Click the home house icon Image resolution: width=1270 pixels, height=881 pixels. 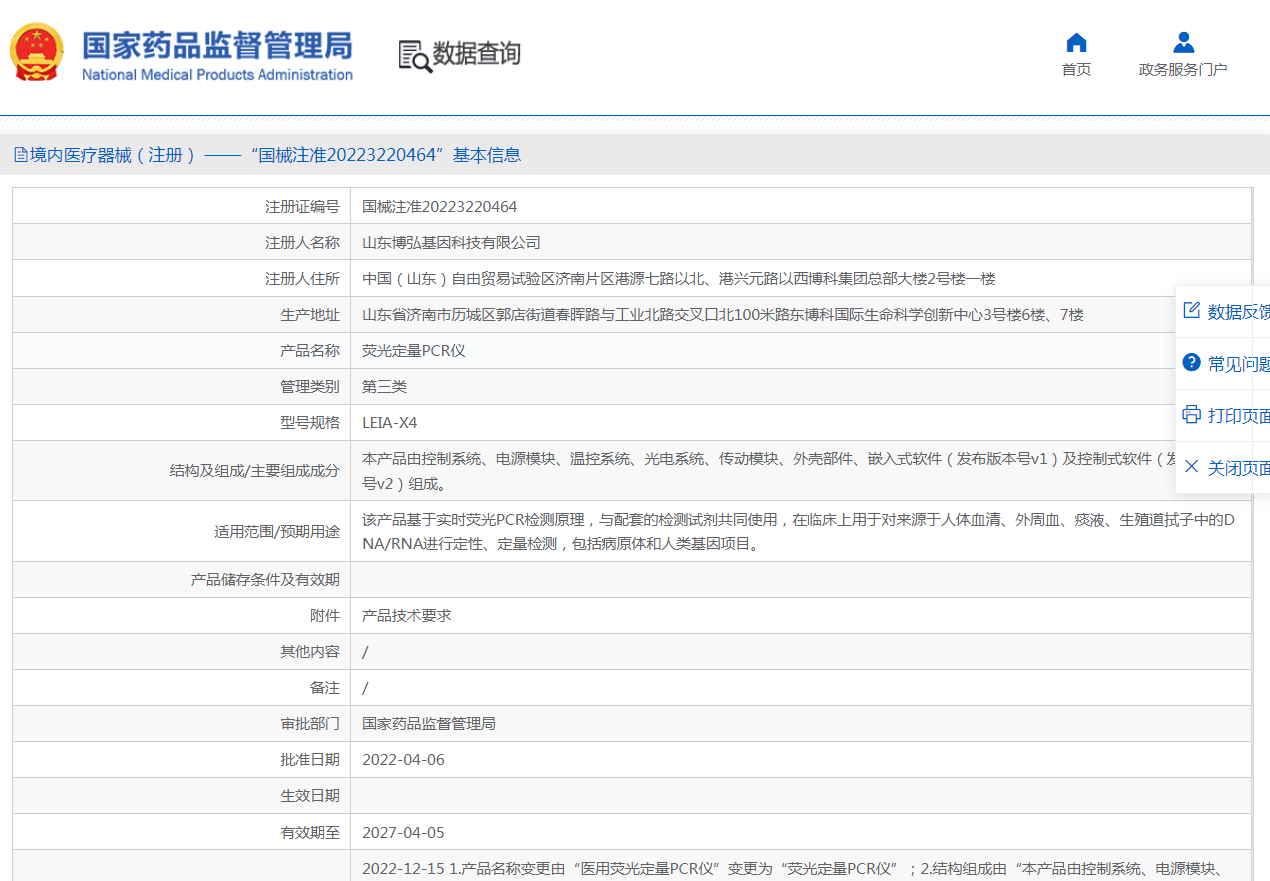tap(1076, 42)
